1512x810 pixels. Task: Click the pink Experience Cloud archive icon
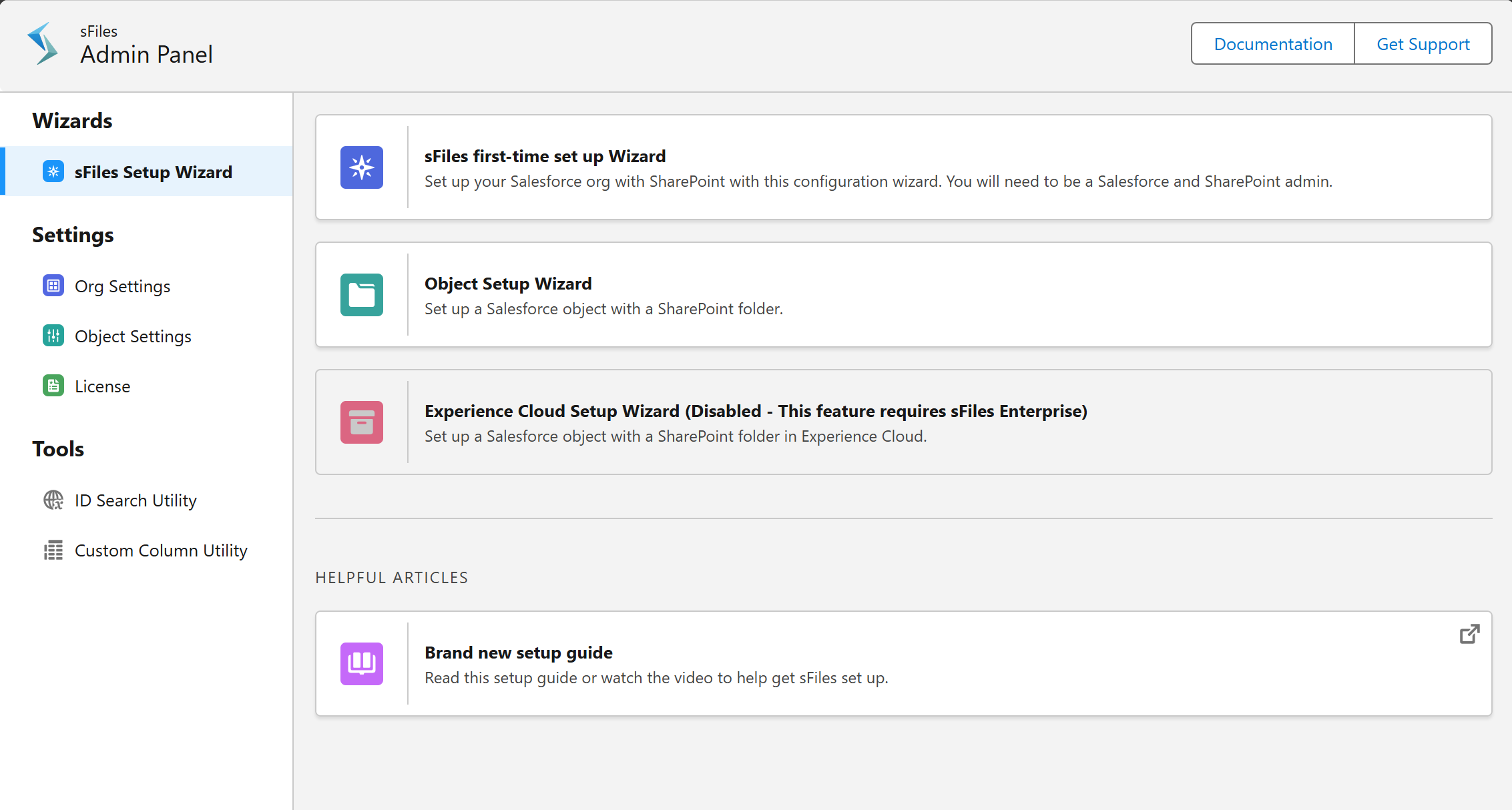point(362,422)
